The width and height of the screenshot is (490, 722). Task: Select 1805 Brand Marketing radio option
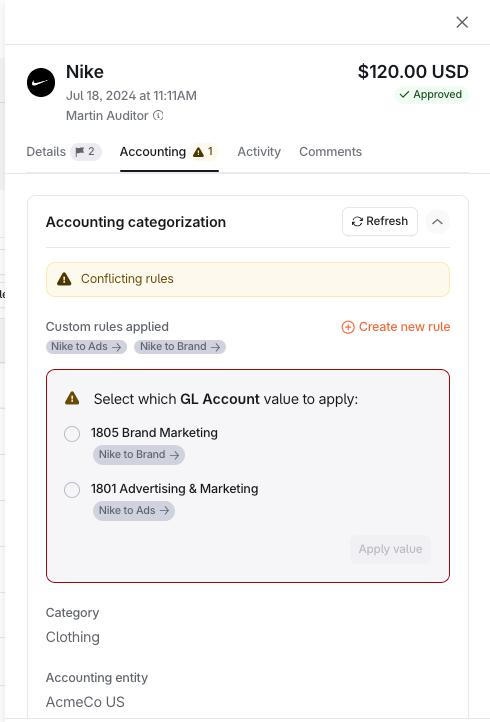click(72, 434)
